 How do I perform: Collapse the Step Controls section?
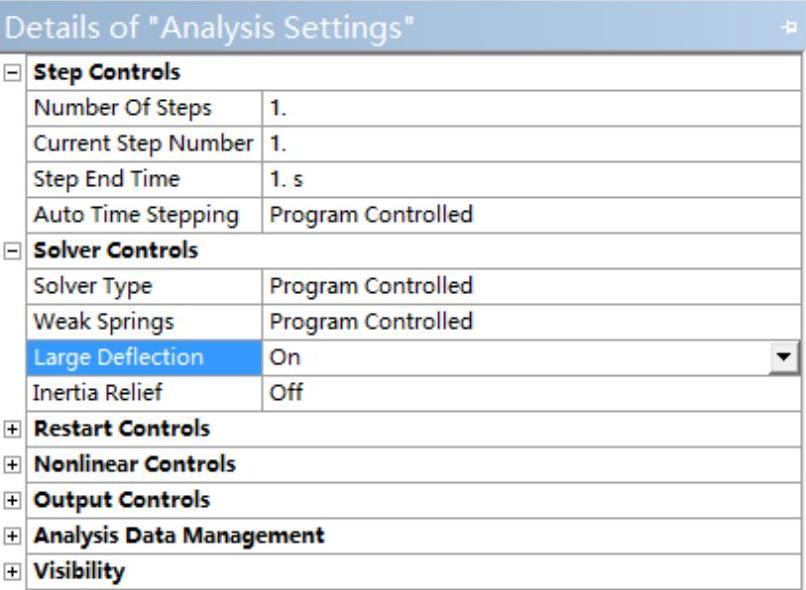click(12, 72)
